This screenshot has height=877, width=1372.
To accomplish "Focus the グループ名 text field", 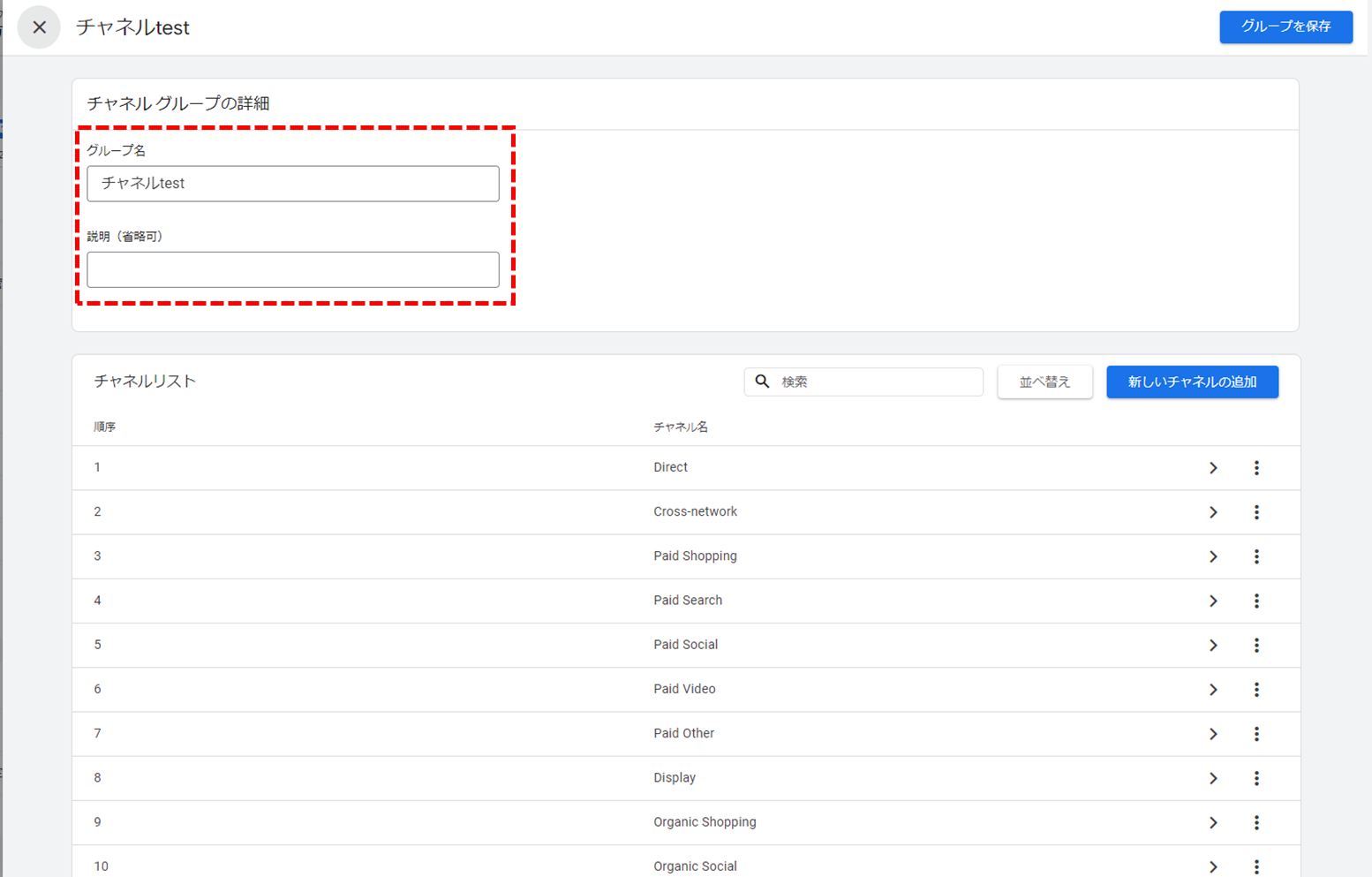I will point(293,184).
